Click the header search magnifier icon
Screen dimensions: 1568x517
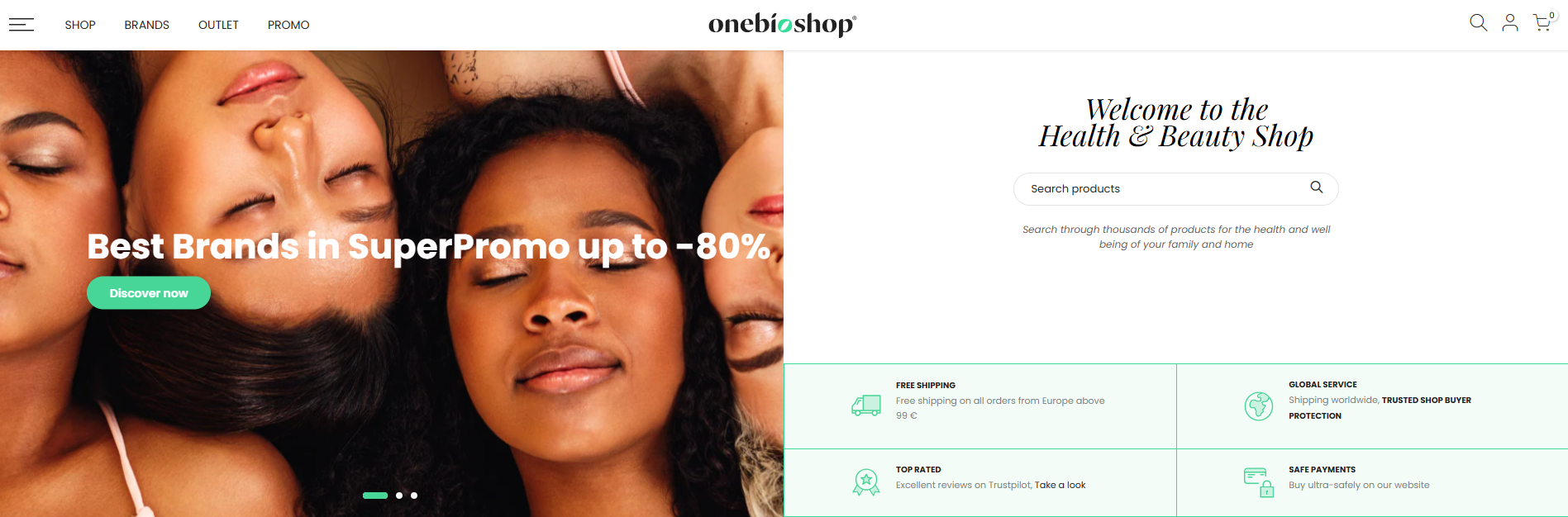[x=1478, y=23]
